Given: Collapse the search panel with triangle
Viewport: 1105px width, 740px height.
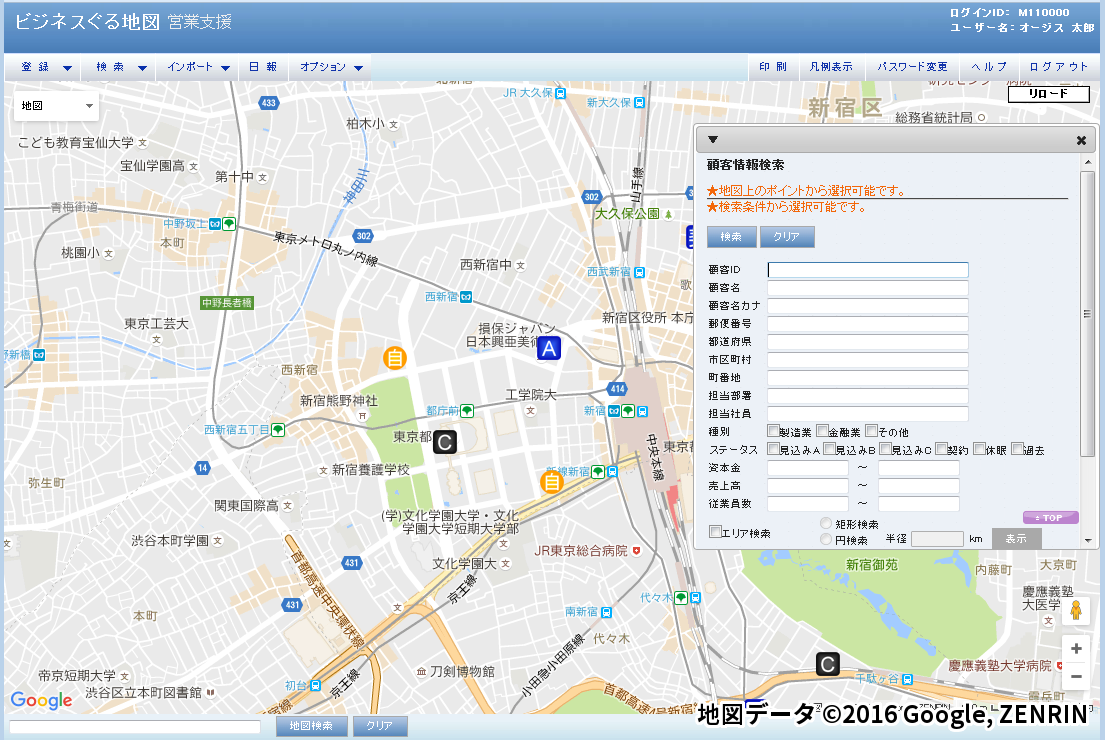Looking at the screenshot, I should click(x=712, y=140).
